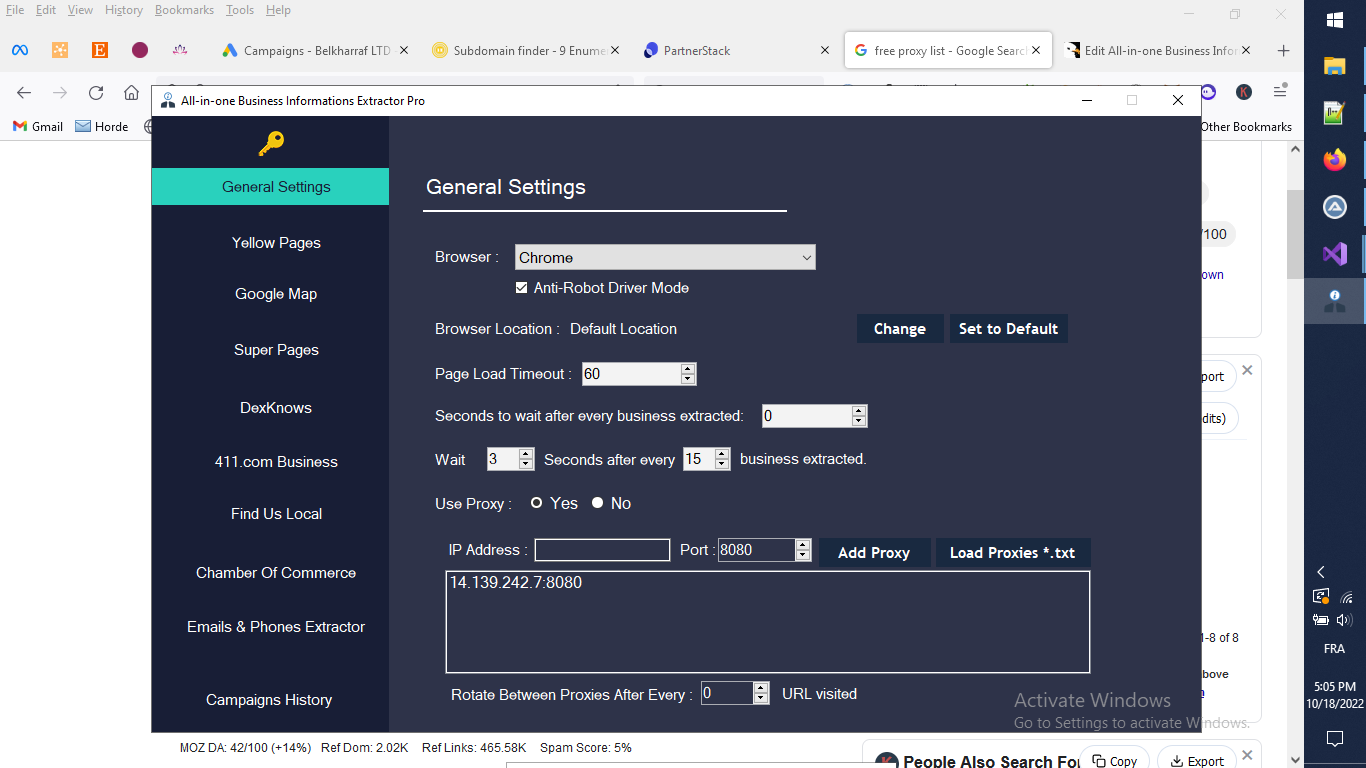Open the Horde bookmark
1366x768 pixels.
pyautogui.click(x=102, y=127)
